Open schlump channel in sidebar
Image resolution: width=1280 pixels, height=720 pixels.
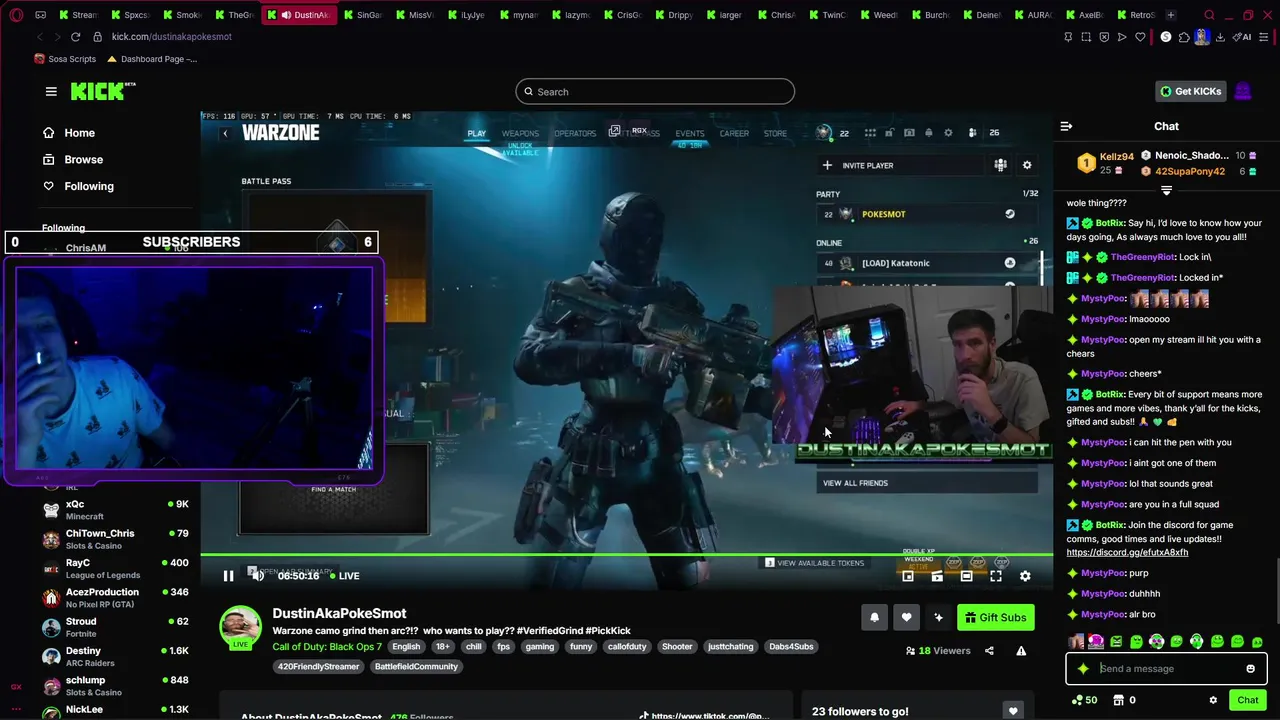tap(115, 685)
